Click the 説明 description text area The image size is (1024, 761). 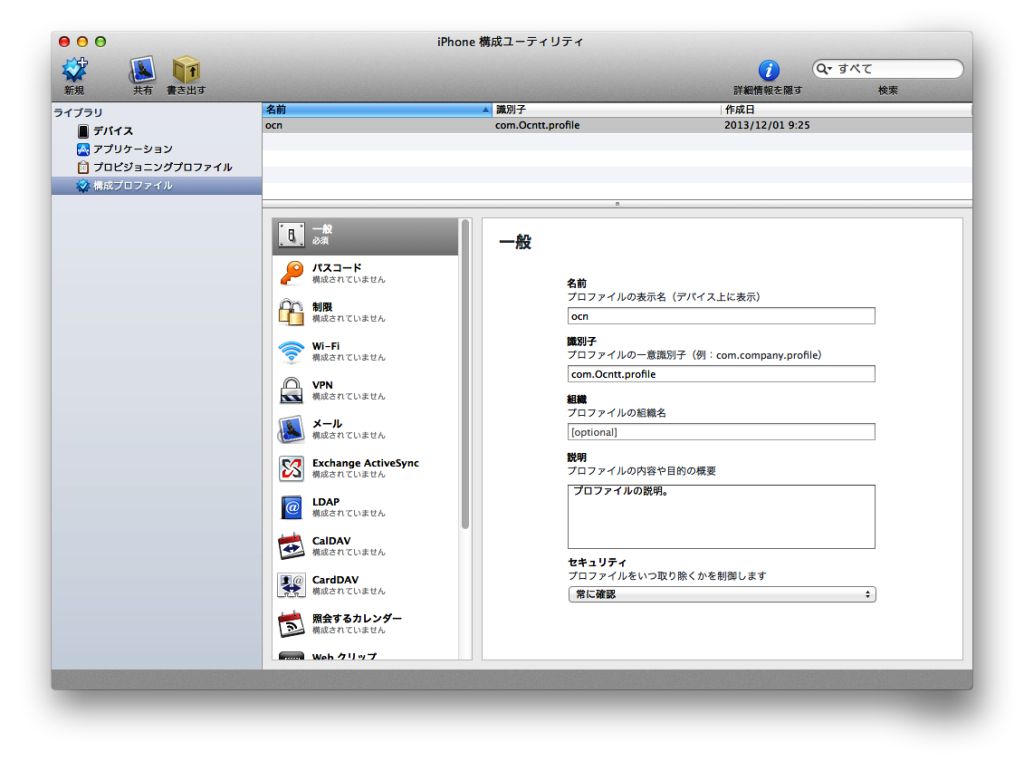coord(721,517)
